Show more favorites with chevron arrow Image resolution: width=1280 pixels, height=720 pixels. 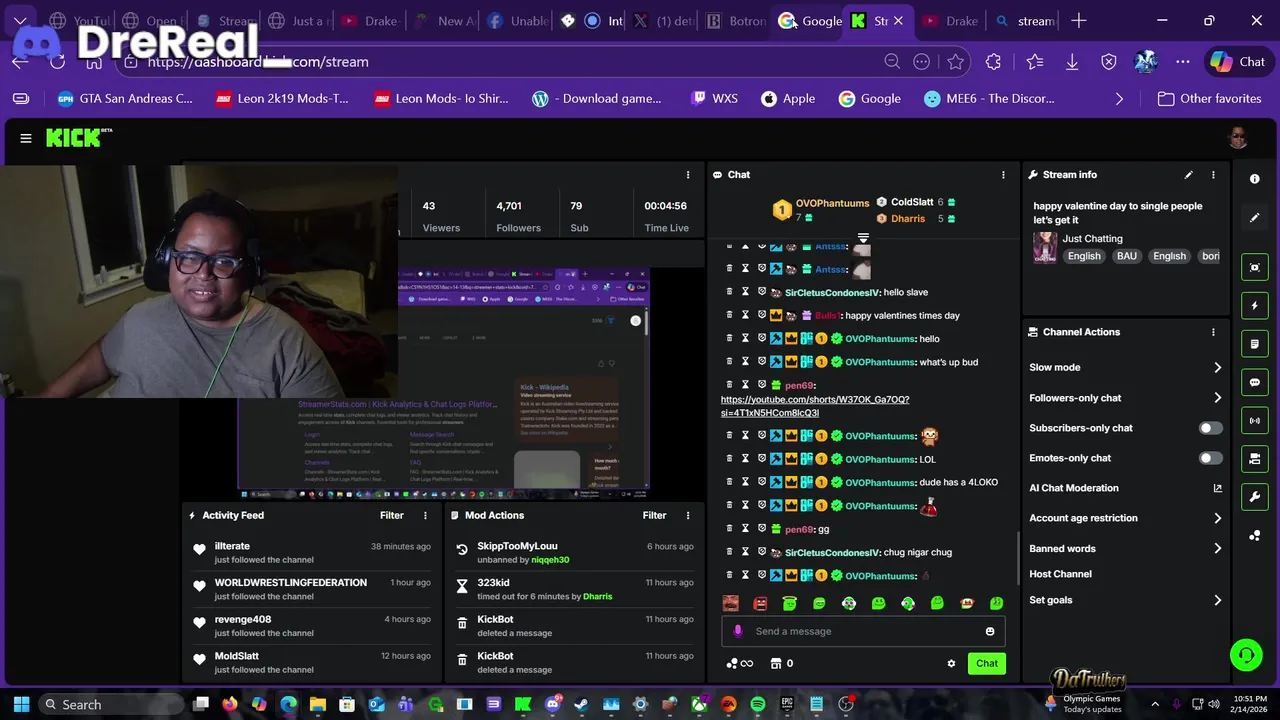1119,99
